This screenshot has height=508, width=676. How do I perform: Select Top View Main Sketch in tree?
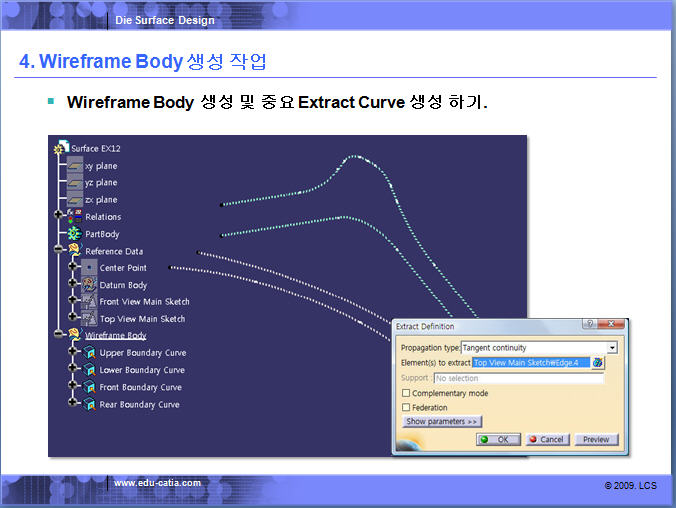click(142, 319)
